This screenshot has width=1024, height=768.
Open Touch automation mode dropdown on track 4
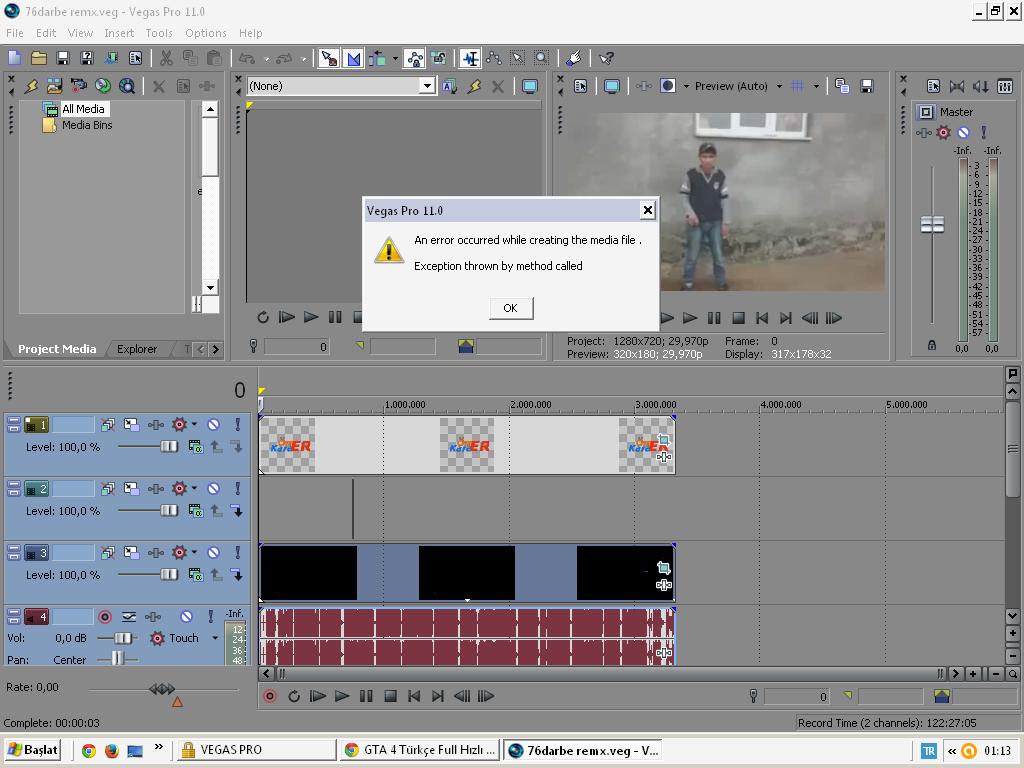[214, 638]
